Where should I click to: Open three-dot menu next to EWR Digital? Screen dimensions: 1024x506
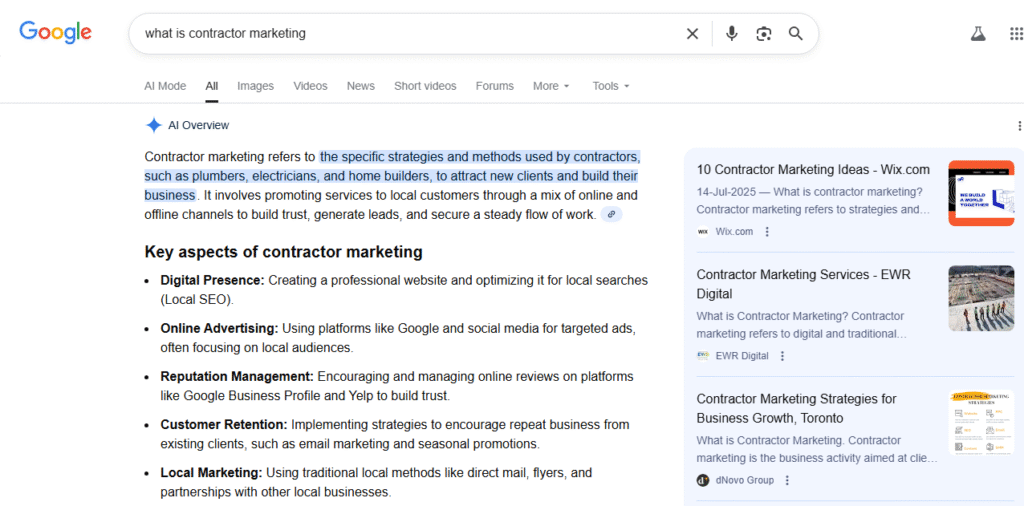(x=782, y=356)
